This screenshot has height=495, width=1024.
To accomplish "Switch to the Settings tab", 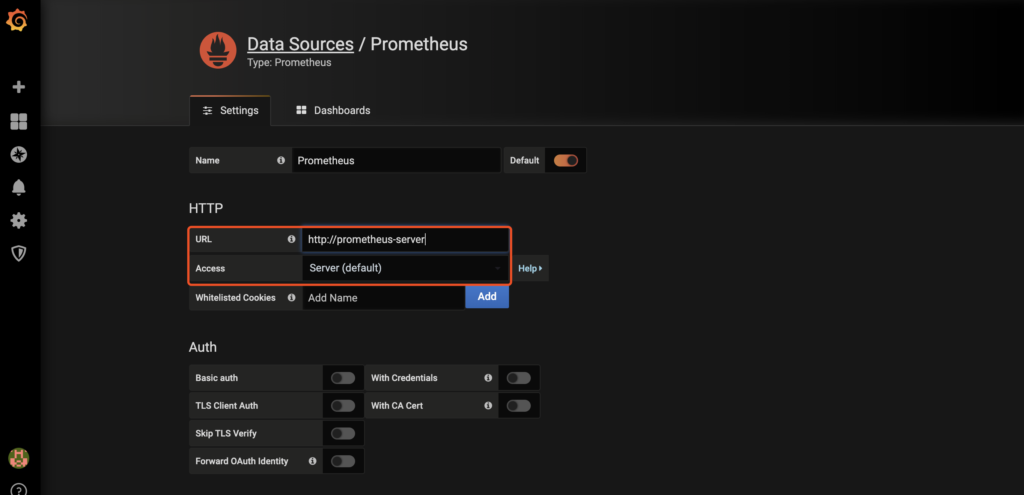I will click(230, 110).
